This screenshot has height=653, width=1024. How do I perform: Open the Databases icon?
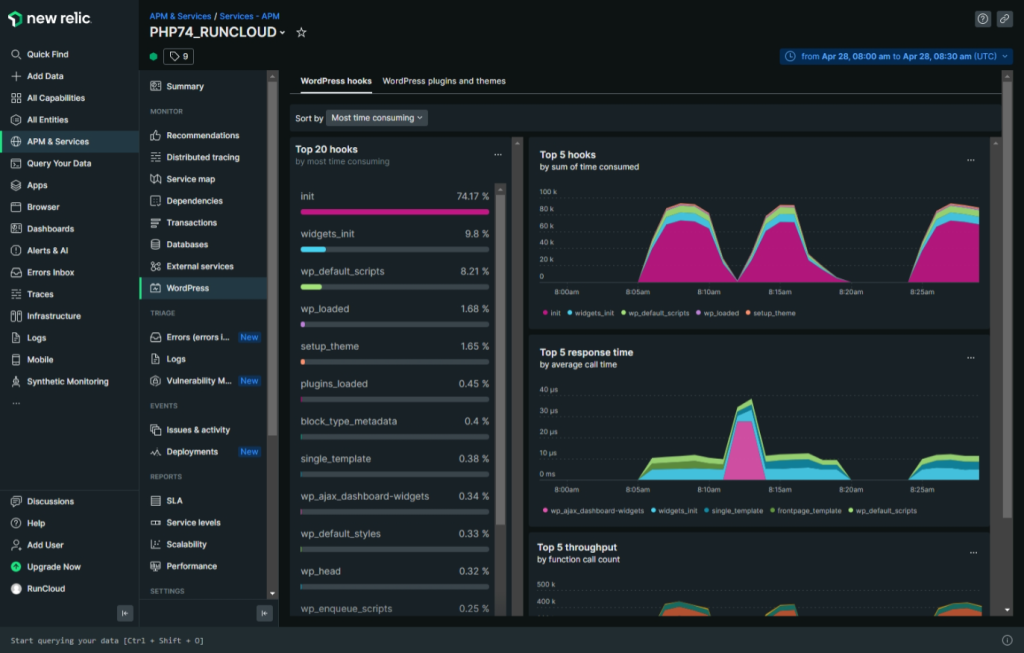click(155, 244)
